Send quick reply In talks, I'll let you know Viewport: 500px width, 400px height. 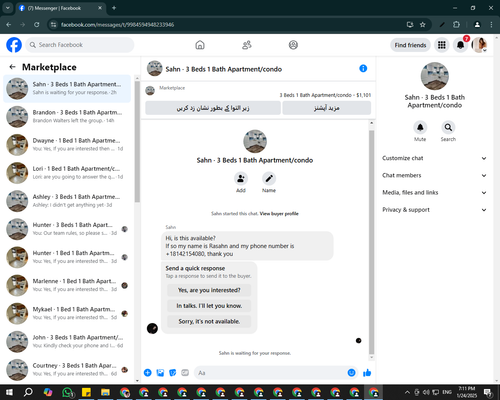(209, 306)
